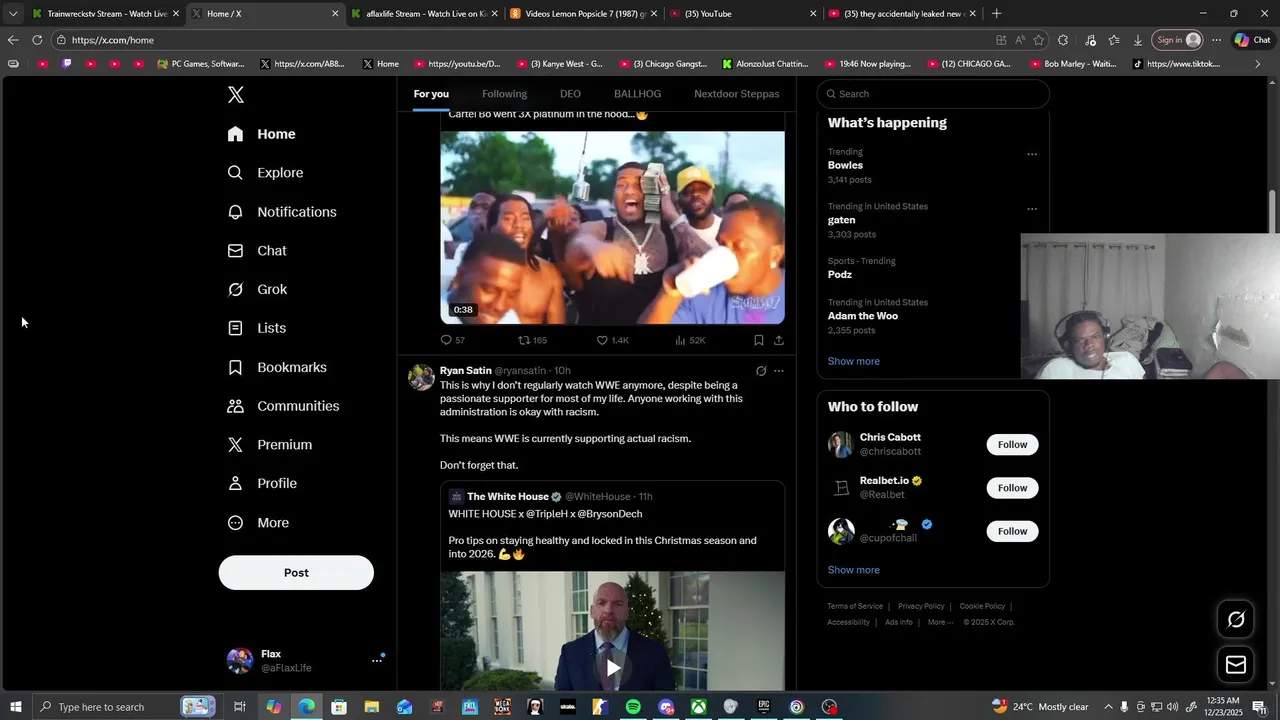This screenshot has height=720, width=1280.
Task: Open the Privacy Policy link
Action: coord(921,606)
